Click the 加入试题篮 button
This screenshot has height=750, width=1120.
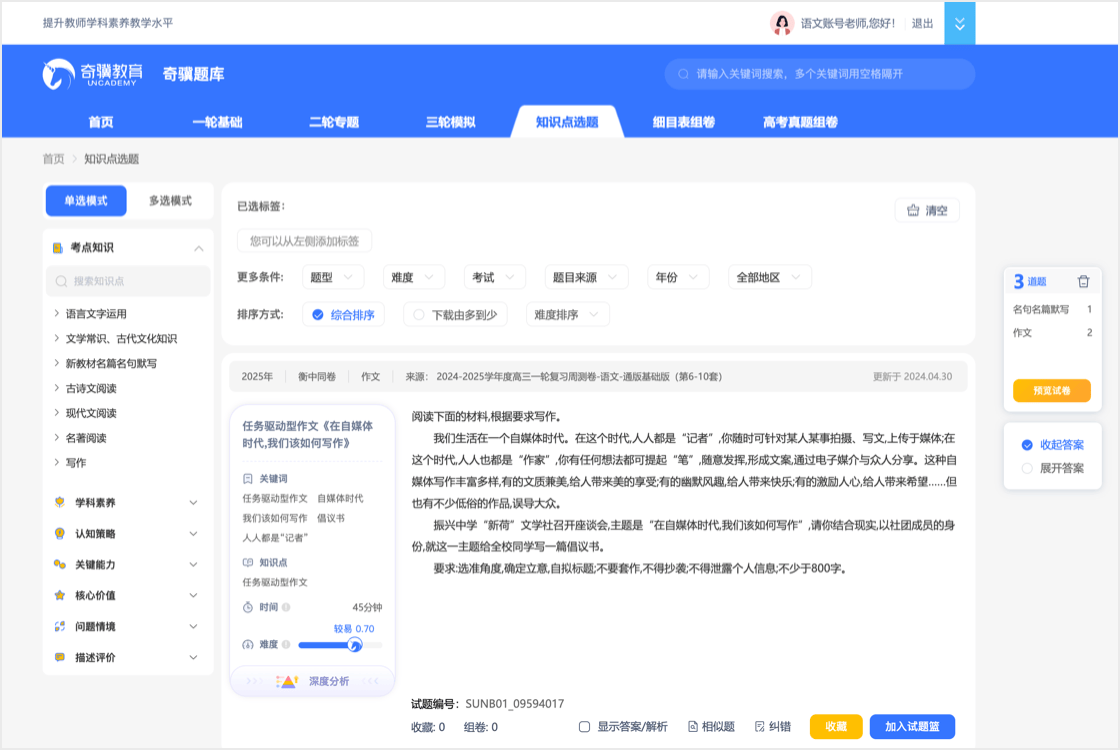pos(912,727)
